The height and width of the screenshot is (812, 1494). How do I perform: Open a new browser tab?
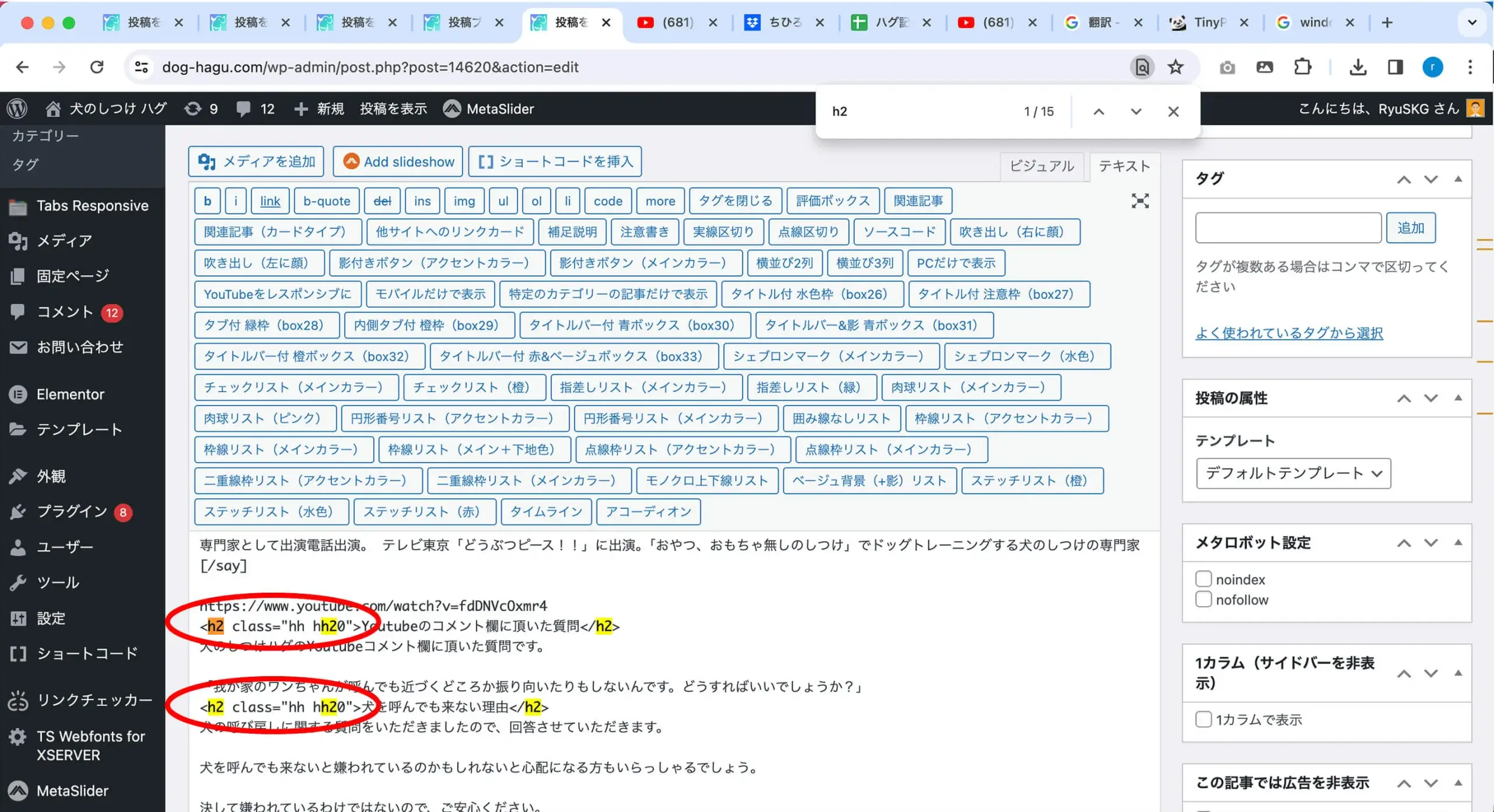pyautogui.click(x=1387, y=22)
